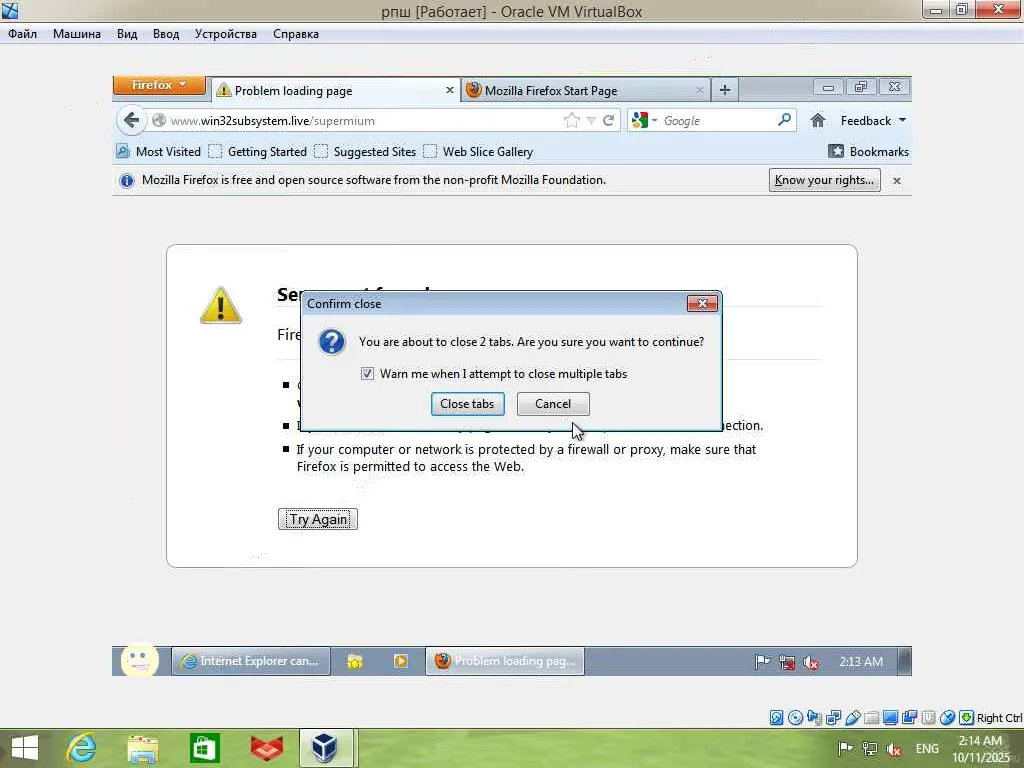Open the Bookmarks menu button
Viewport: 1024px width, 768px height.
pyautogui.click(x=868, y=152)
